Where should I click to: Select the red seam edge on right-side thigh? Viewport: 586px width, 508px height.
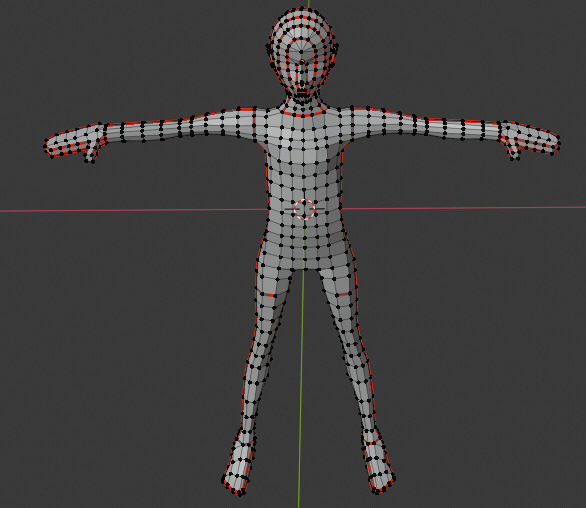pyautogui.click(x=342, y=294)
